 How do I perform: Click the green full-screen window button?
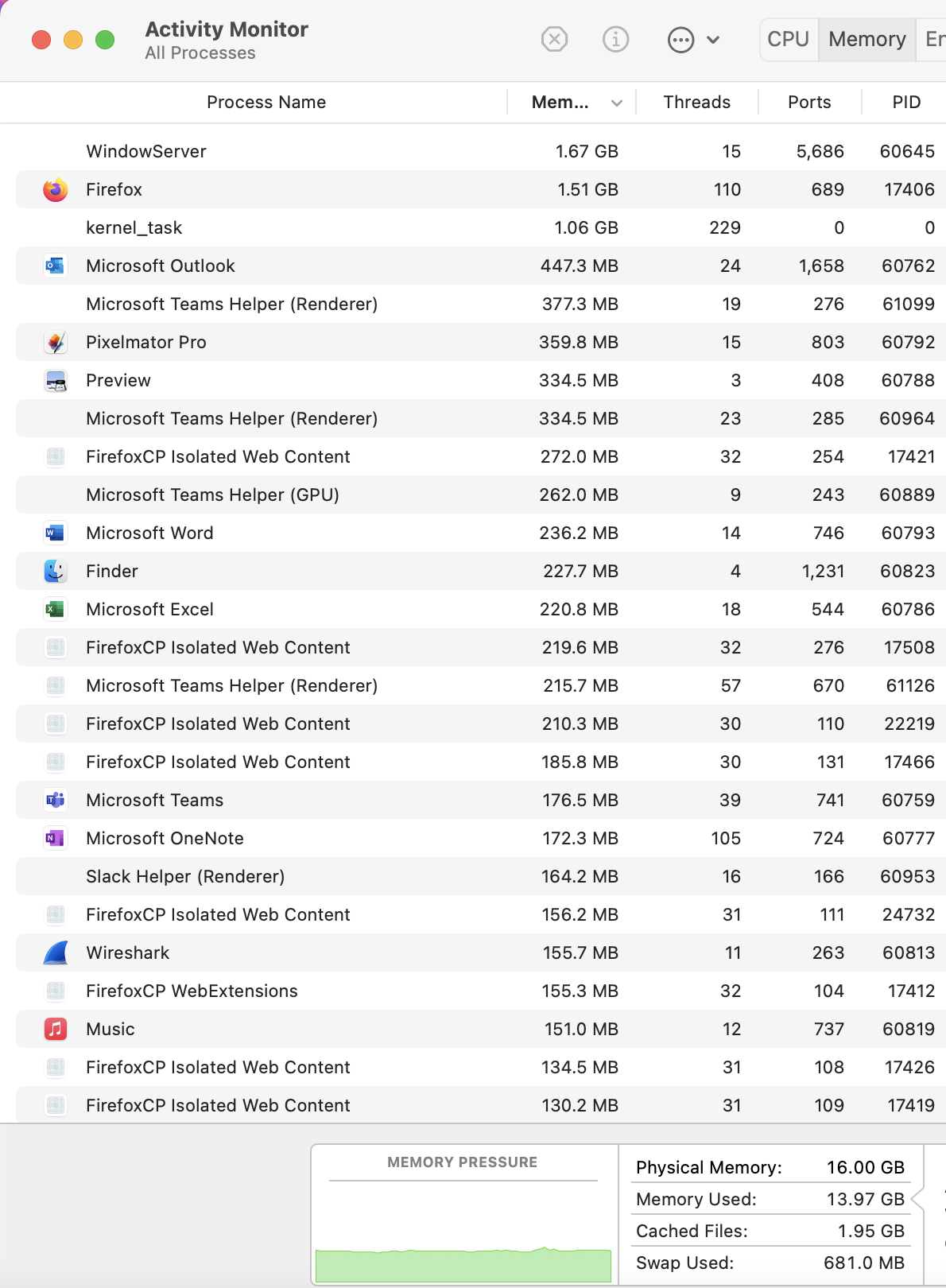pos(105,40)
